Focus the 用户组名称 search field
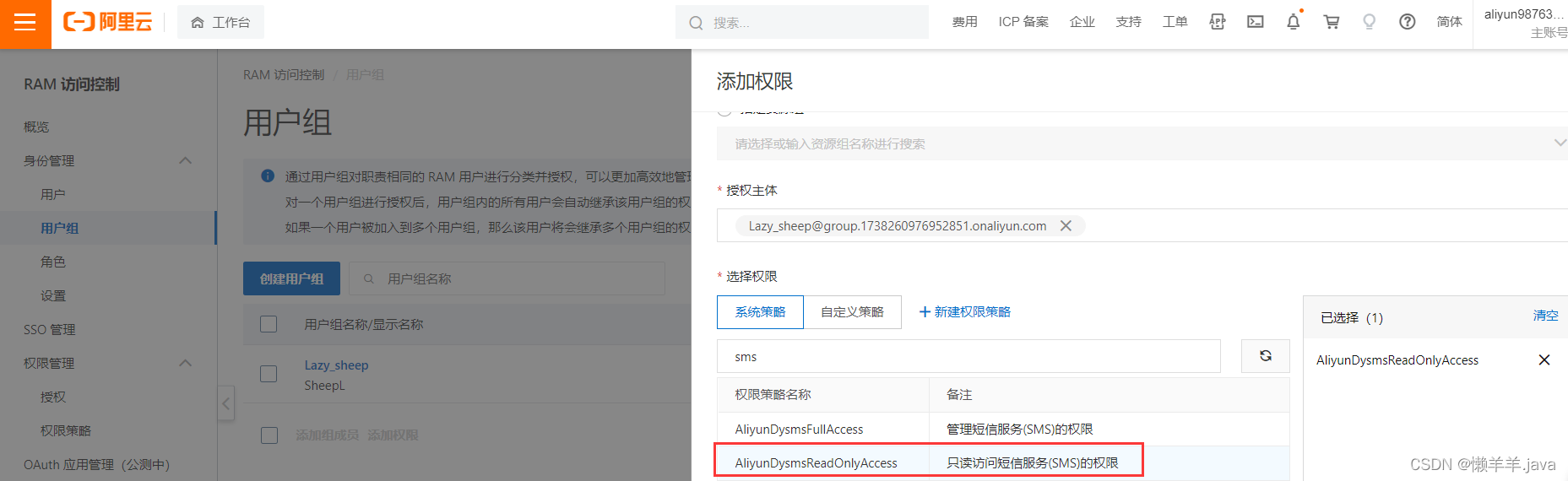 [x=507, y=278]
